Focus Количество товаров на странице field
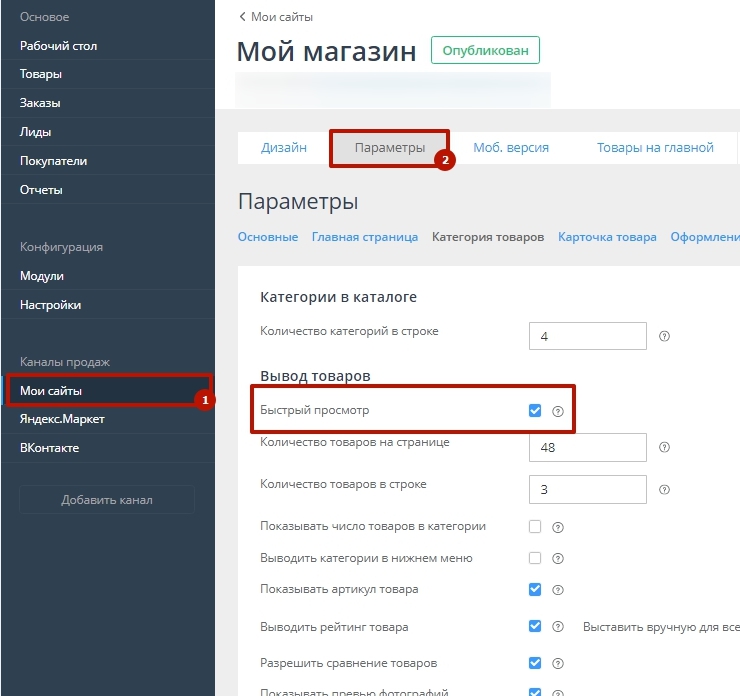The width and height of the screenshot is (740, 696). pos(588,447)
